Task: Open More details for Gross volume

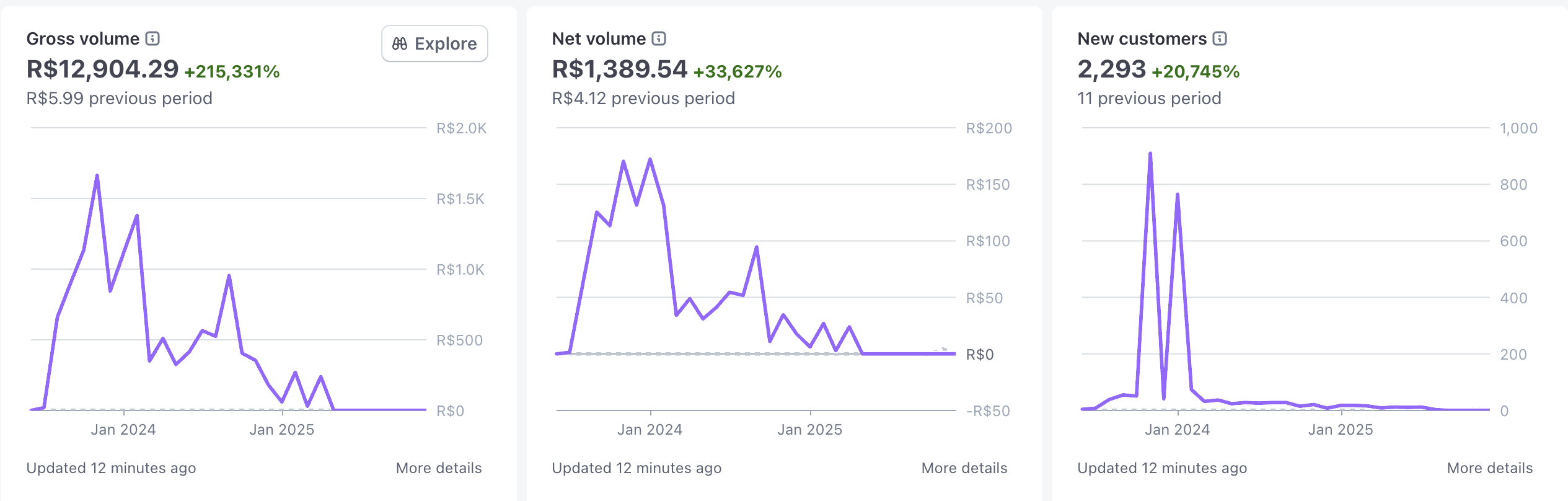Action: point(439,468)
